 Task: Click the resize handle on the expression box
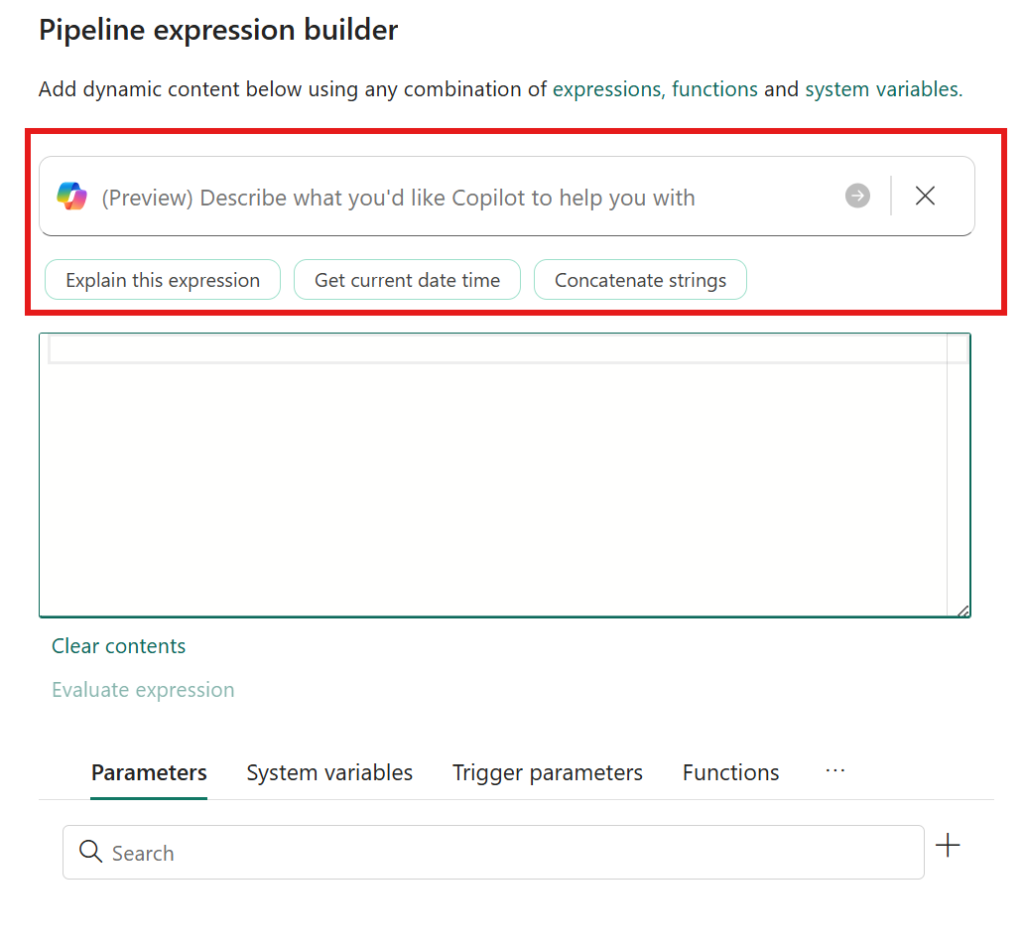(x=963, y=609)
